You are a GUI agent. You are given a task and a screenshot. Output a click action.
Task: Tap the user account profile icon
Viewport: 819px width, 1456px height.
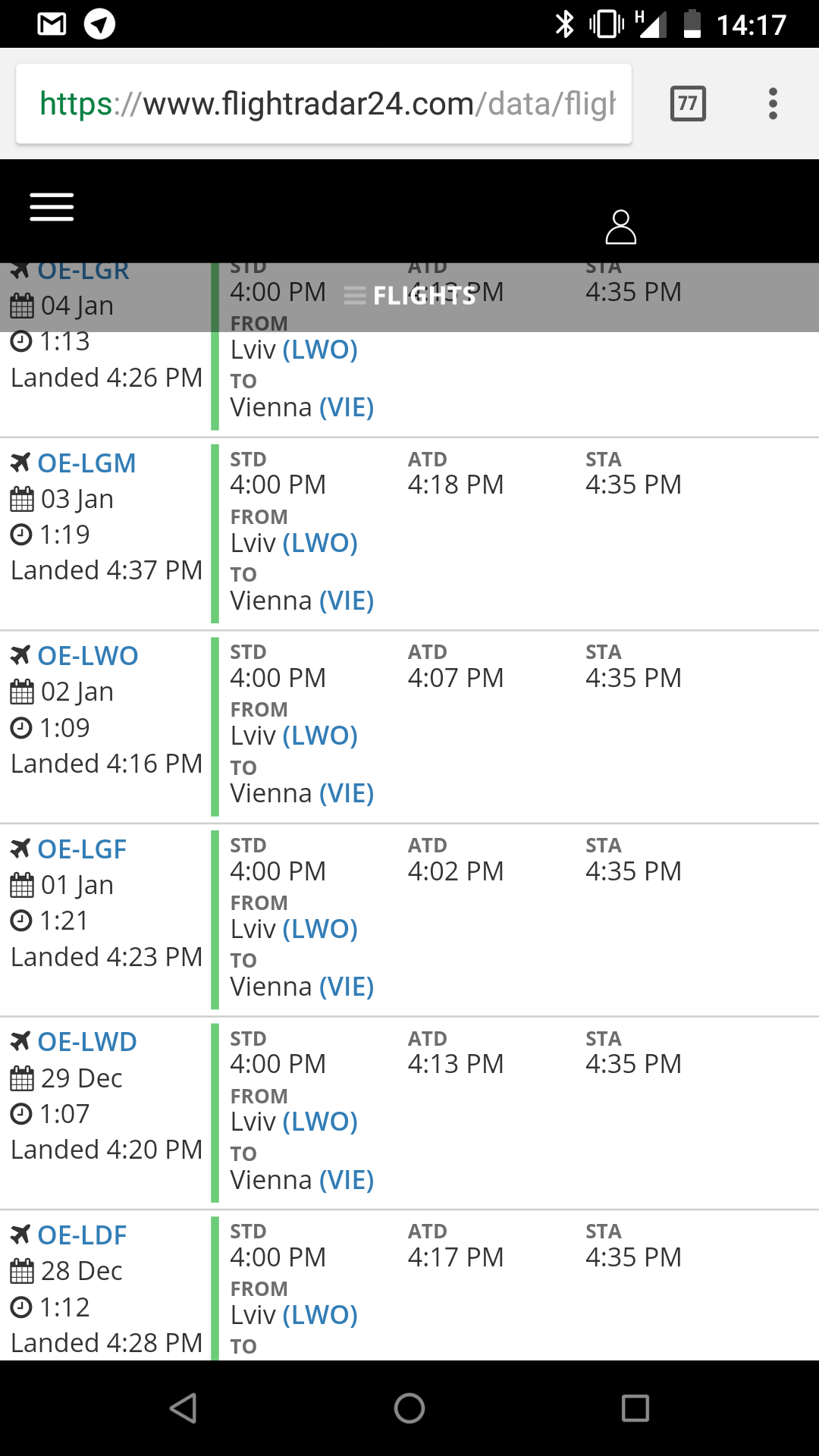[620, 227]
